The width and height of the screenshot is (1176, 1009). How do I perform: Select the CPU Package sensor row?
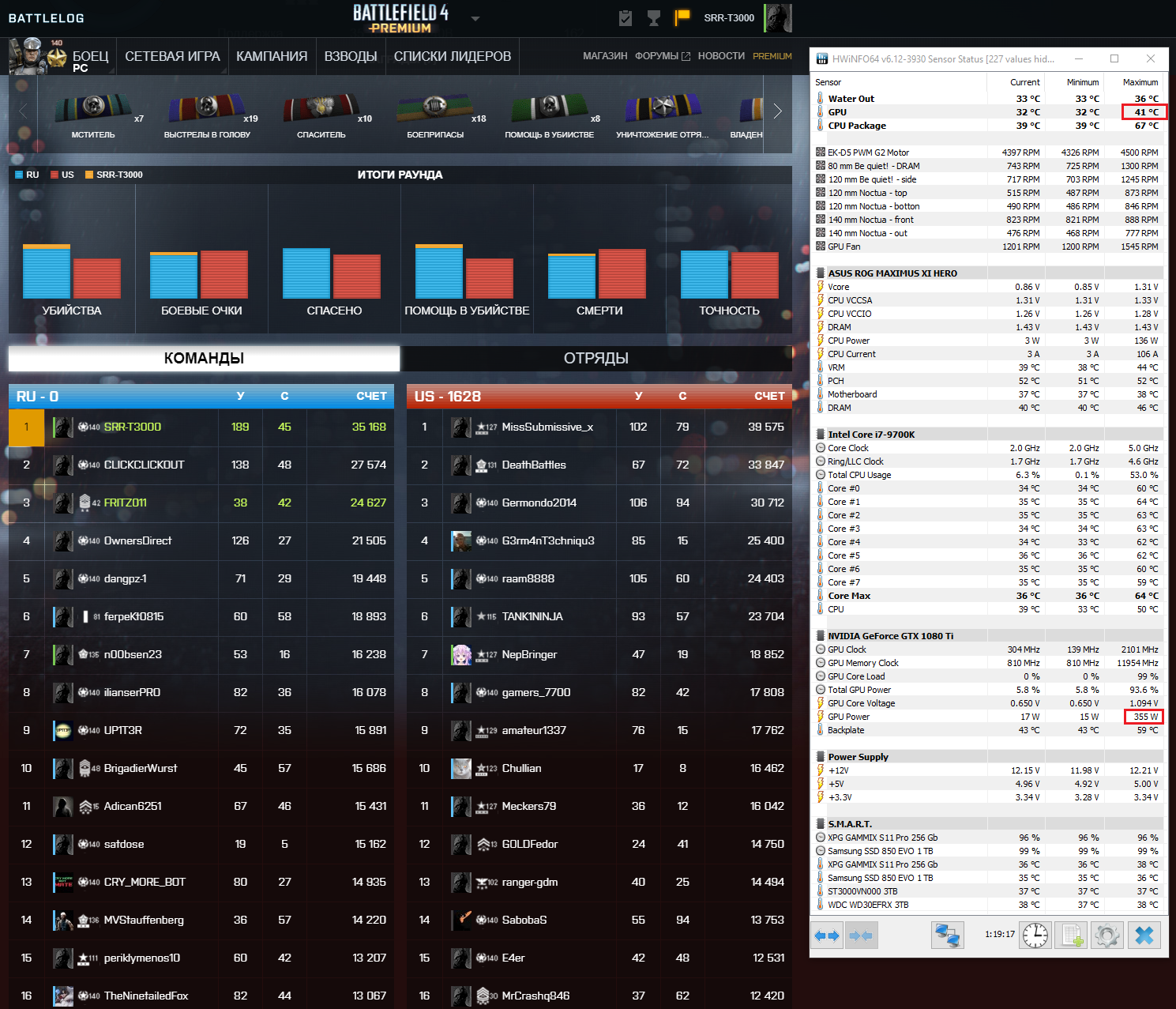click(989, 126)
